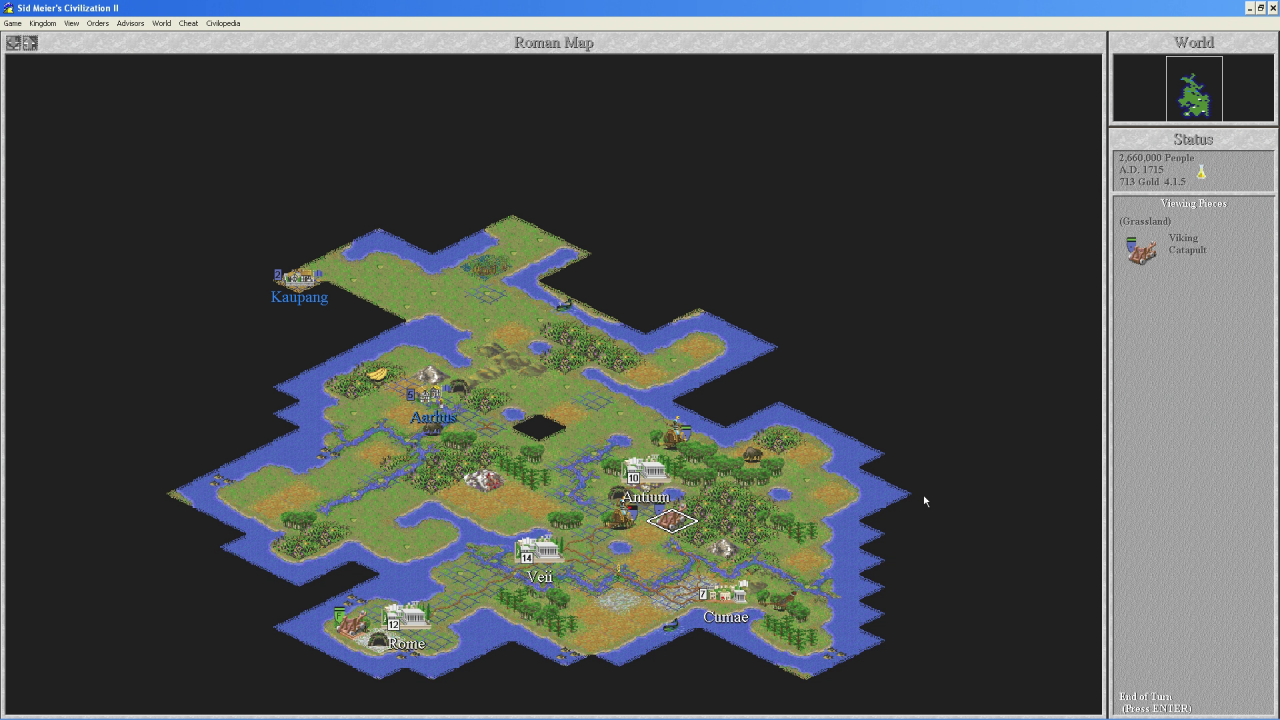1280x720 pixels.
Task: Click the World panel title
Action: point(1194,43)
